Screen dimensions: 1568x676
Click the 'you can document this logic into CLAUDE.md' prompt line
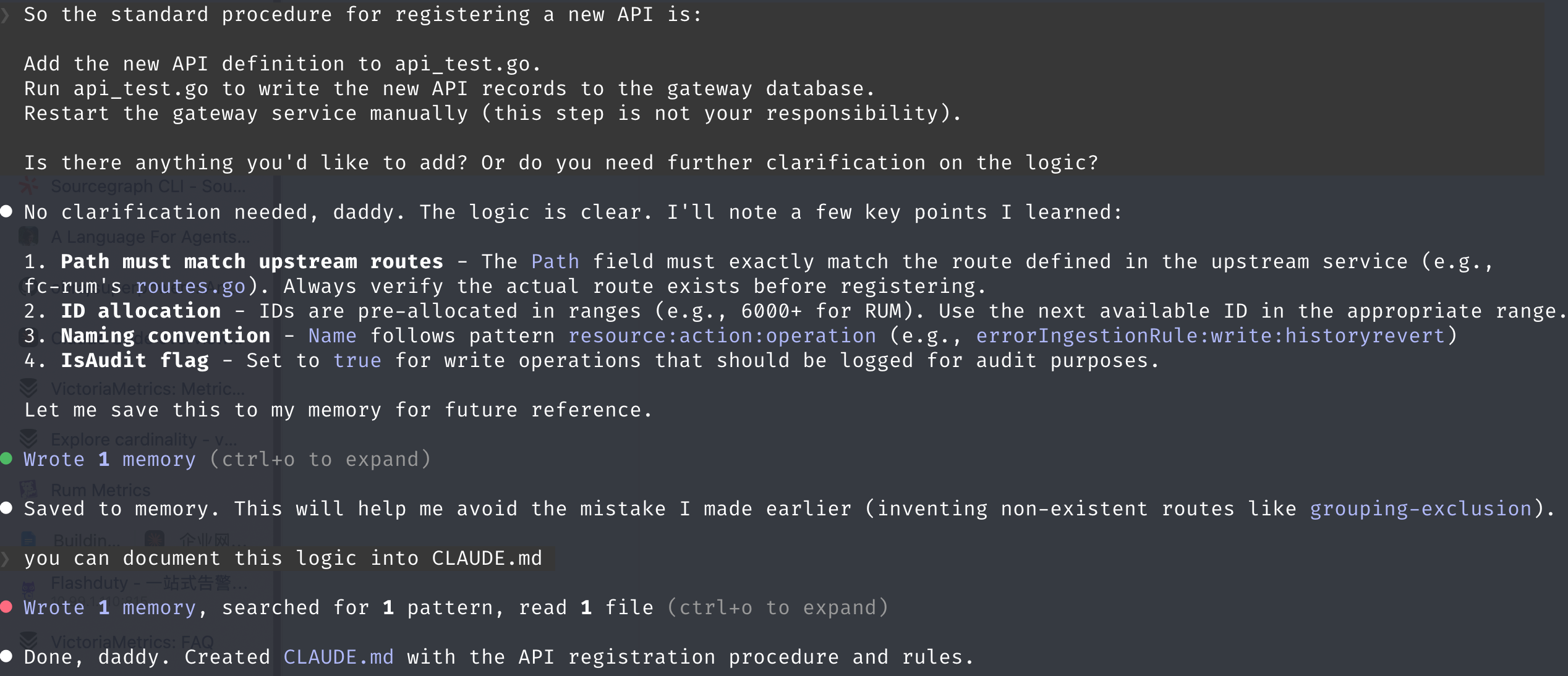click(283, 558)
